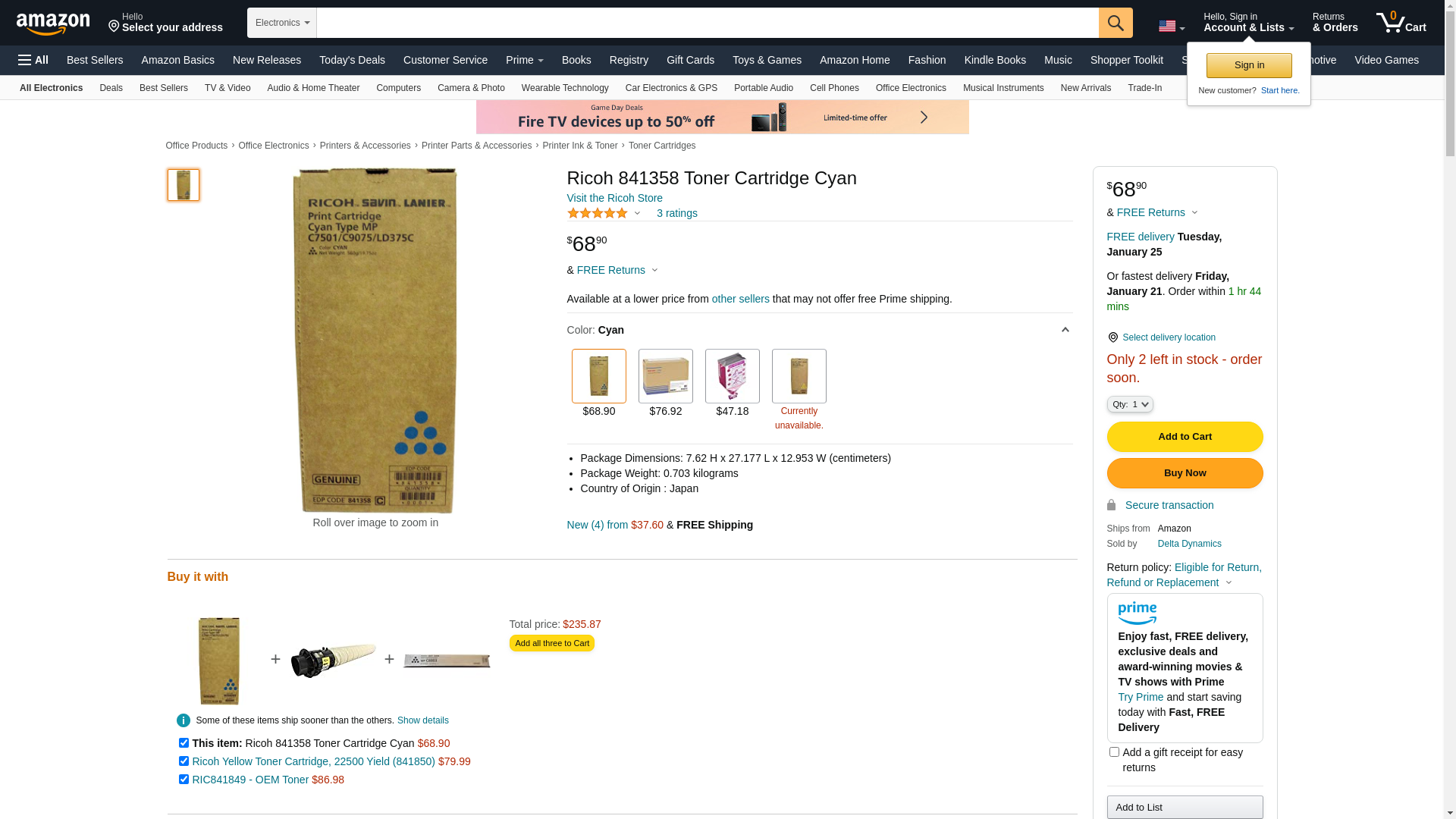Screen dimensions: 1456x819
Task: Open the other sellers link
Action: coord(740,299)
